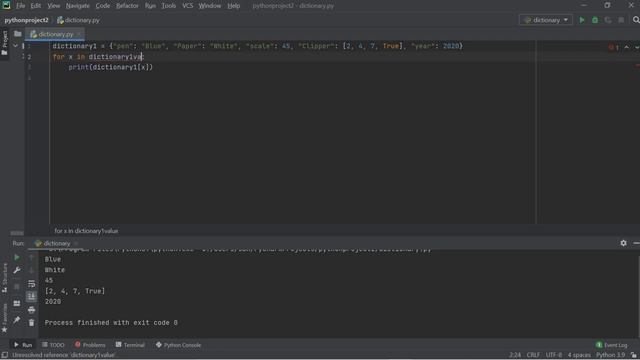Toggle tool window bars icon bottom-left
640x360 pixels.
click(4, 355)
